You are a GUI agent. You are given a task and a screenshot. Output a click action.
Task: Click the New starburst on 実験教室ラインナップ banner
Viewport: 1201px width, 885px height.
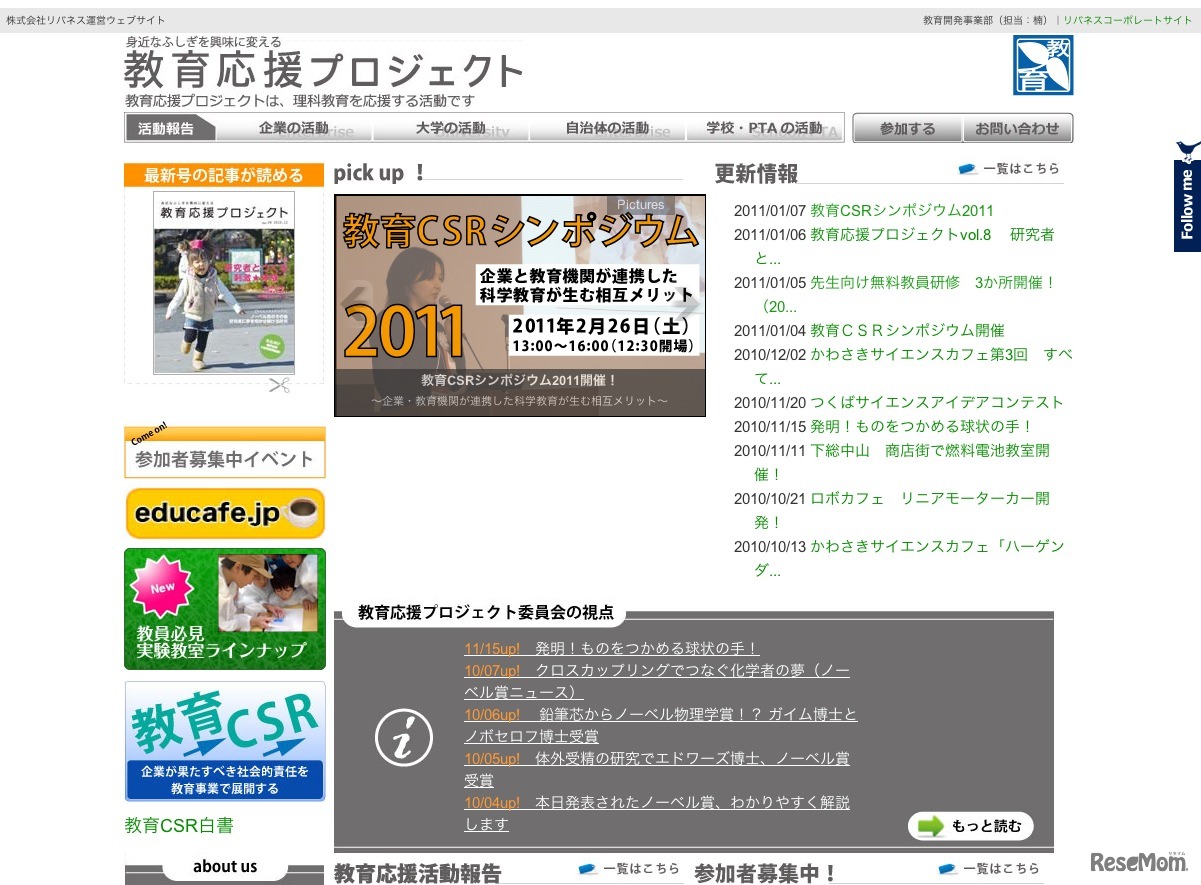(160, 587)
